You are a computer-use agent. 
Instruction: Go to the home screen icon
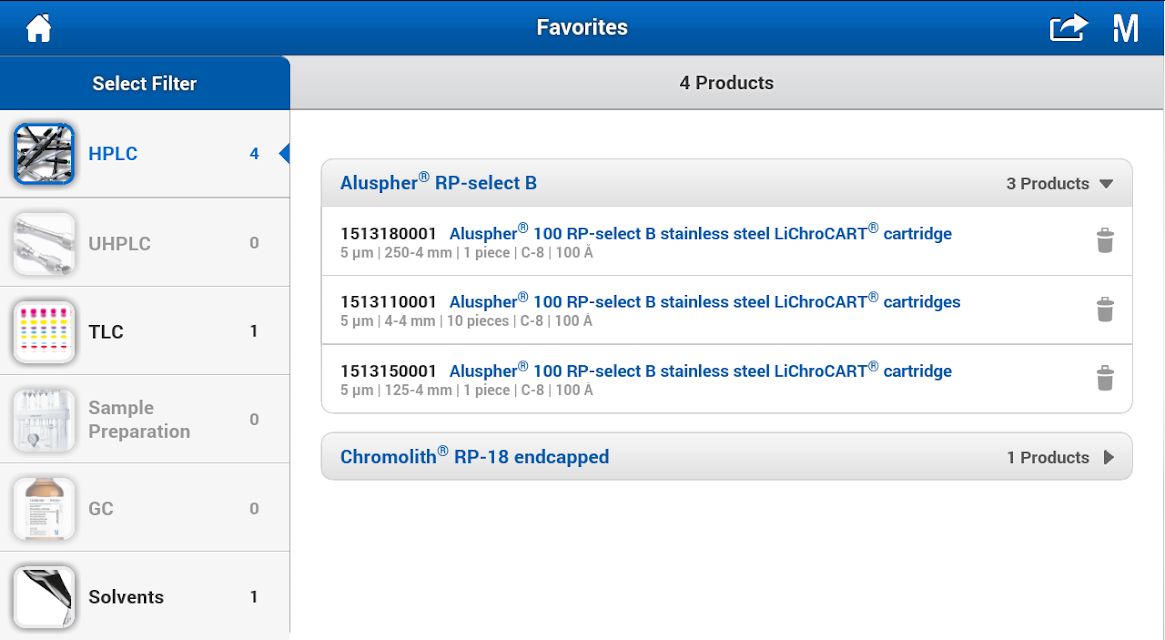(39, 28)
